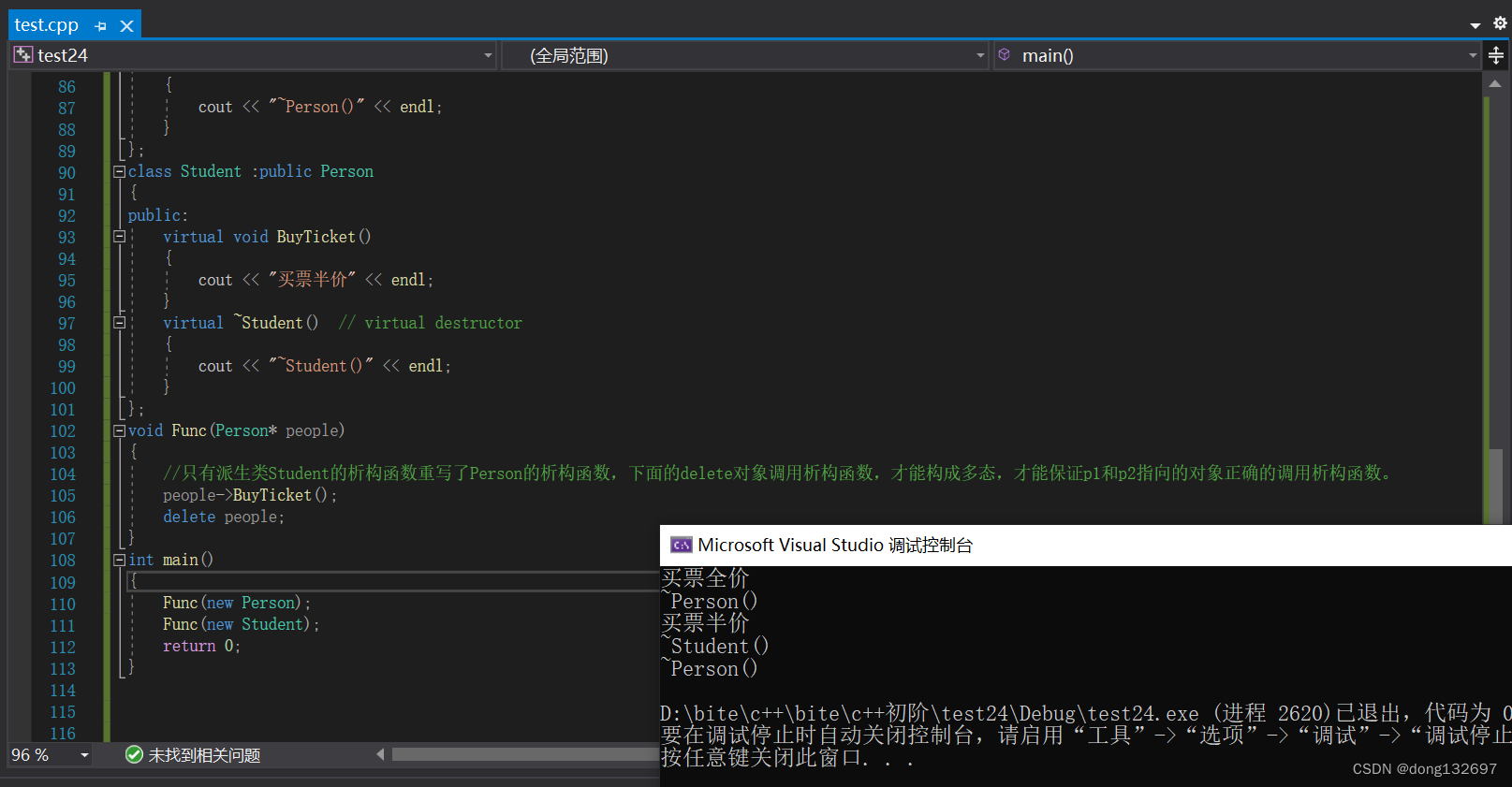Open the main() member dropdown
1512x787 pixels.
coord(1472,56)
